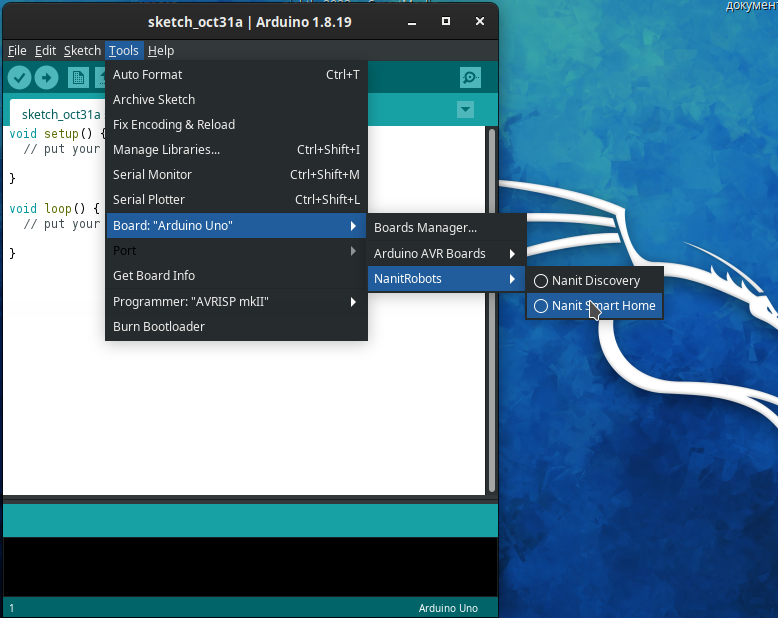Click Get Board Info entry

tap(236, 275)
